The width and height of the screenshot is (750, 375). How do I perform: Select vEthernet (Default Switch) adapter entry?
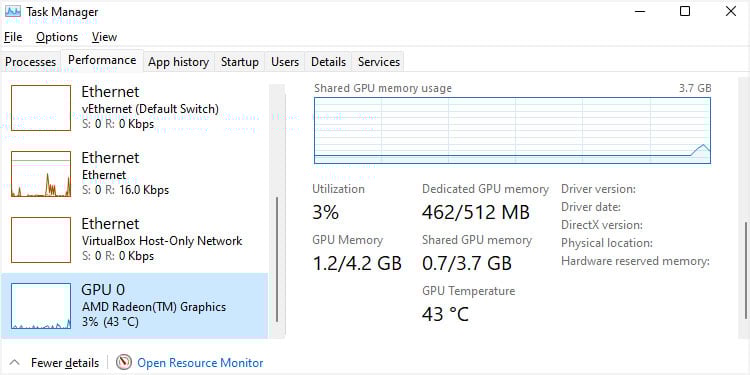[134, 108]
